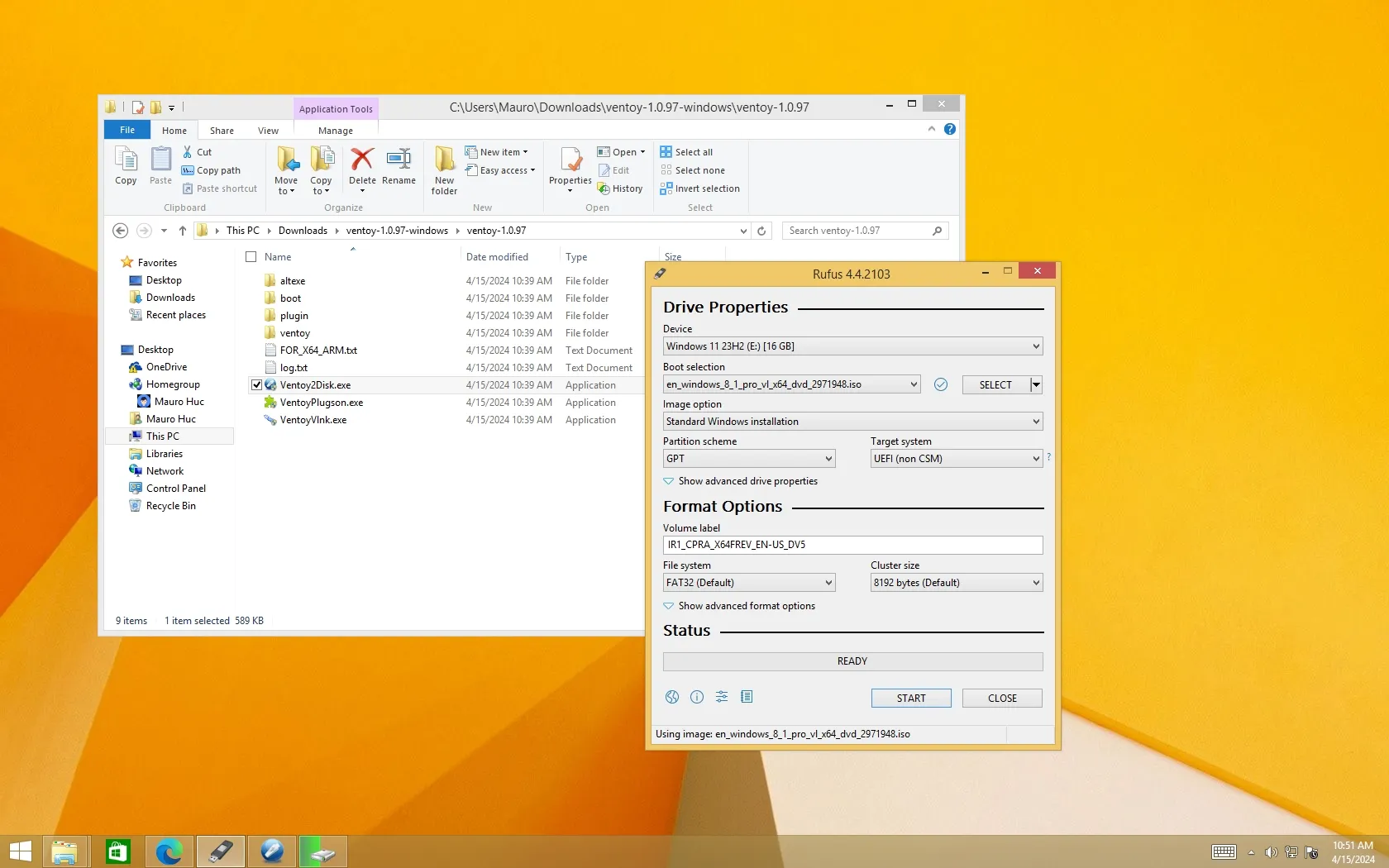The width and height of the screenshot is (1389, 868).
Task: Open the touch keyboard tray icon
Action: pyautogui.click(x=1224, y=852)
